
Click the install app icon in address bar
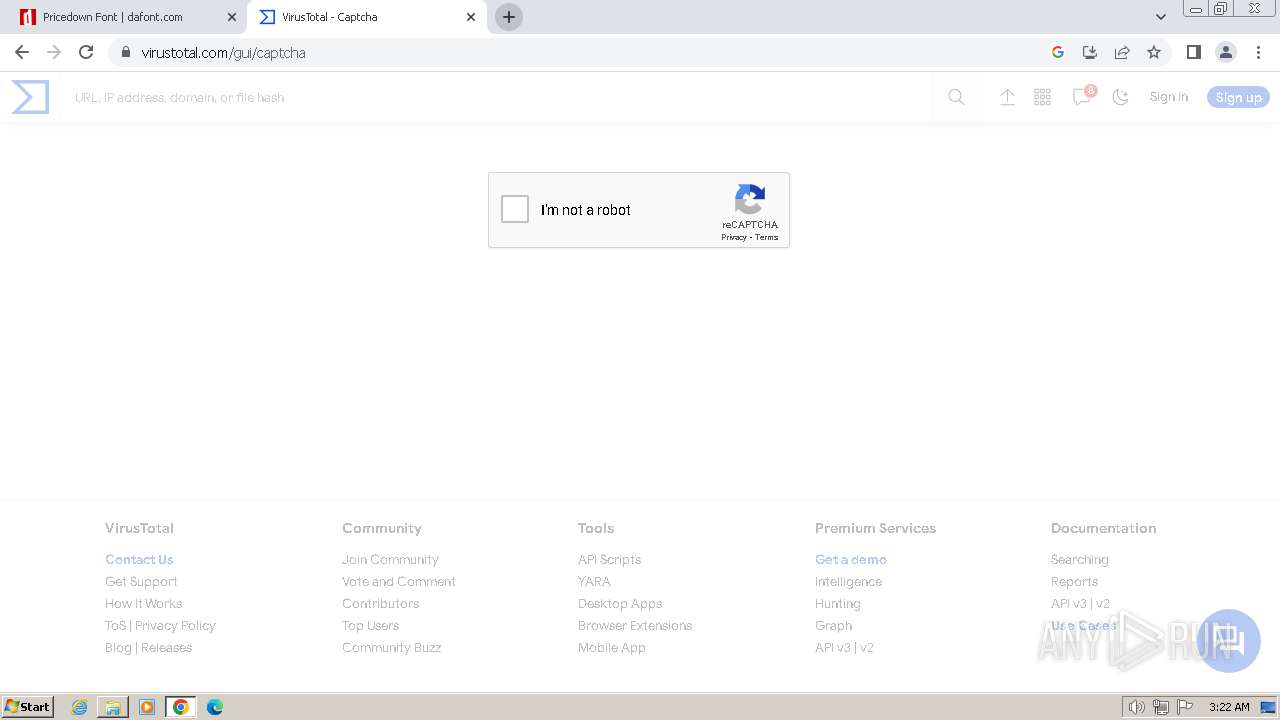[x=1090, y=52]
